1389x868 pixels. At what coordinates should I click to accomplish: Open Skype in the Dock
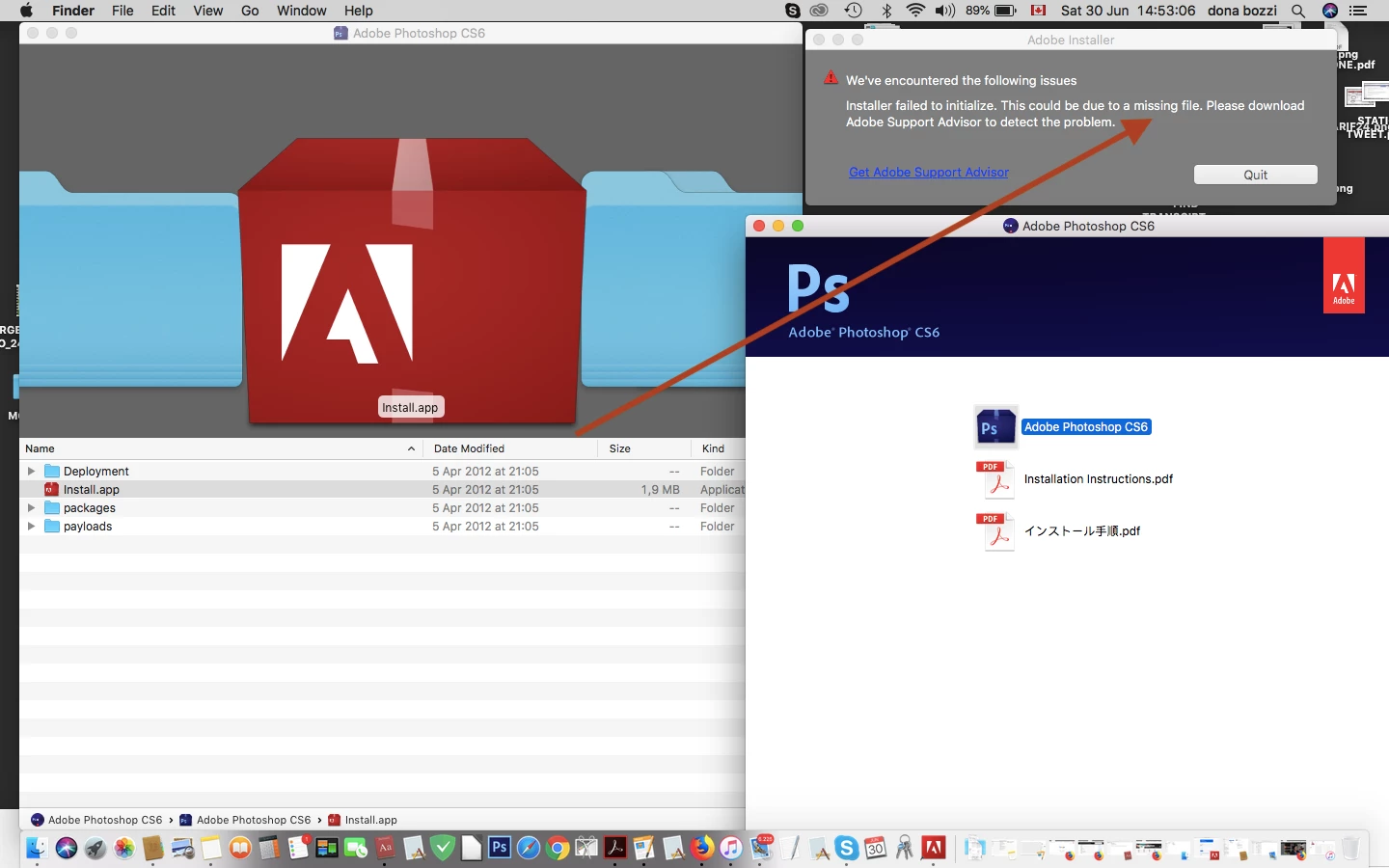pyautogui.click(x=846, y=848)
